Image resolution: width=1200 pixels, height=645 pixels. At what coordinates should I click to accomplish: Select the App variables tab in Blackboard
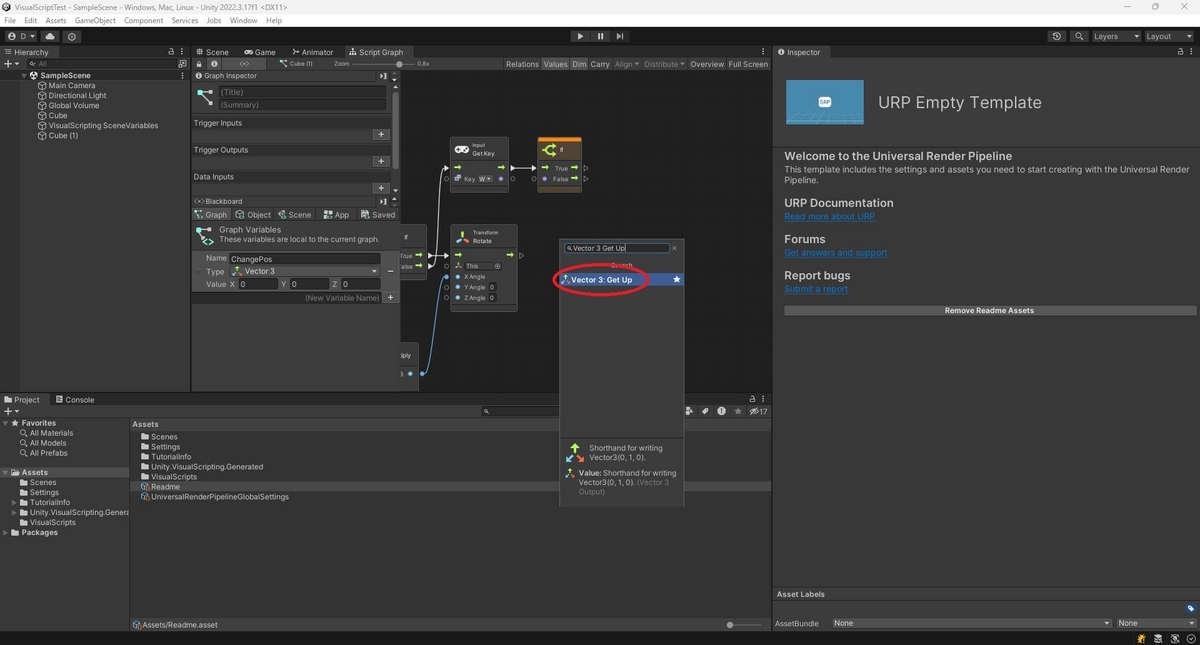pyautogui.click(x=335, y=215)
